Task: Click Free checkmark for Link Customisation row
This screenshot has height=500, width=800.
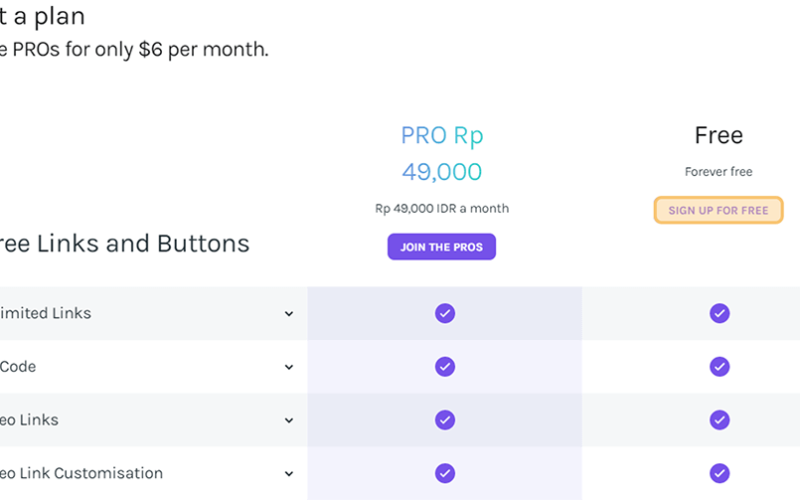Action: click(719, 473)
